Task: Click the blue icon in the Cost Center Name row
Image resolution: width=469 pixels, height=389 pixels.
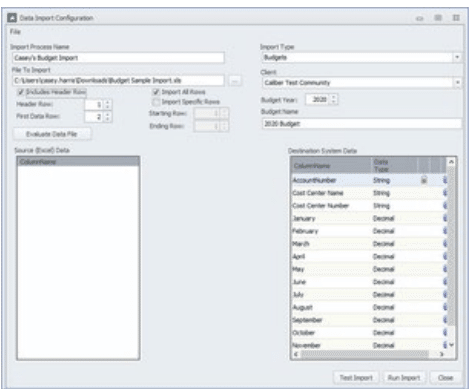Action: pyautogui.click(x=445, y=193)
